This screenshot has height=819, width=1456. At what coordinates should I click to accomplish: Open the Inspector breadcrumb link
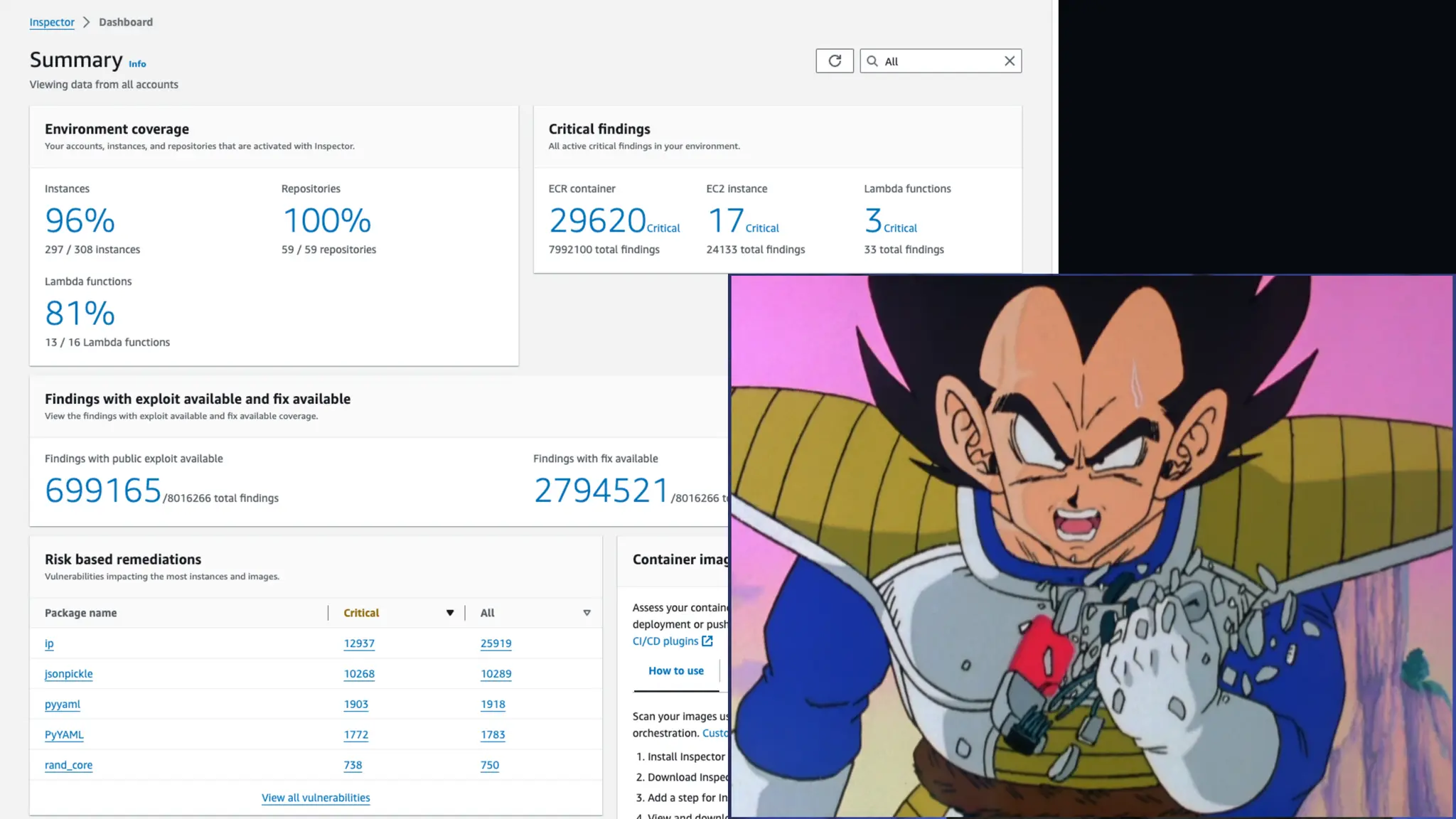pos(52,22)
